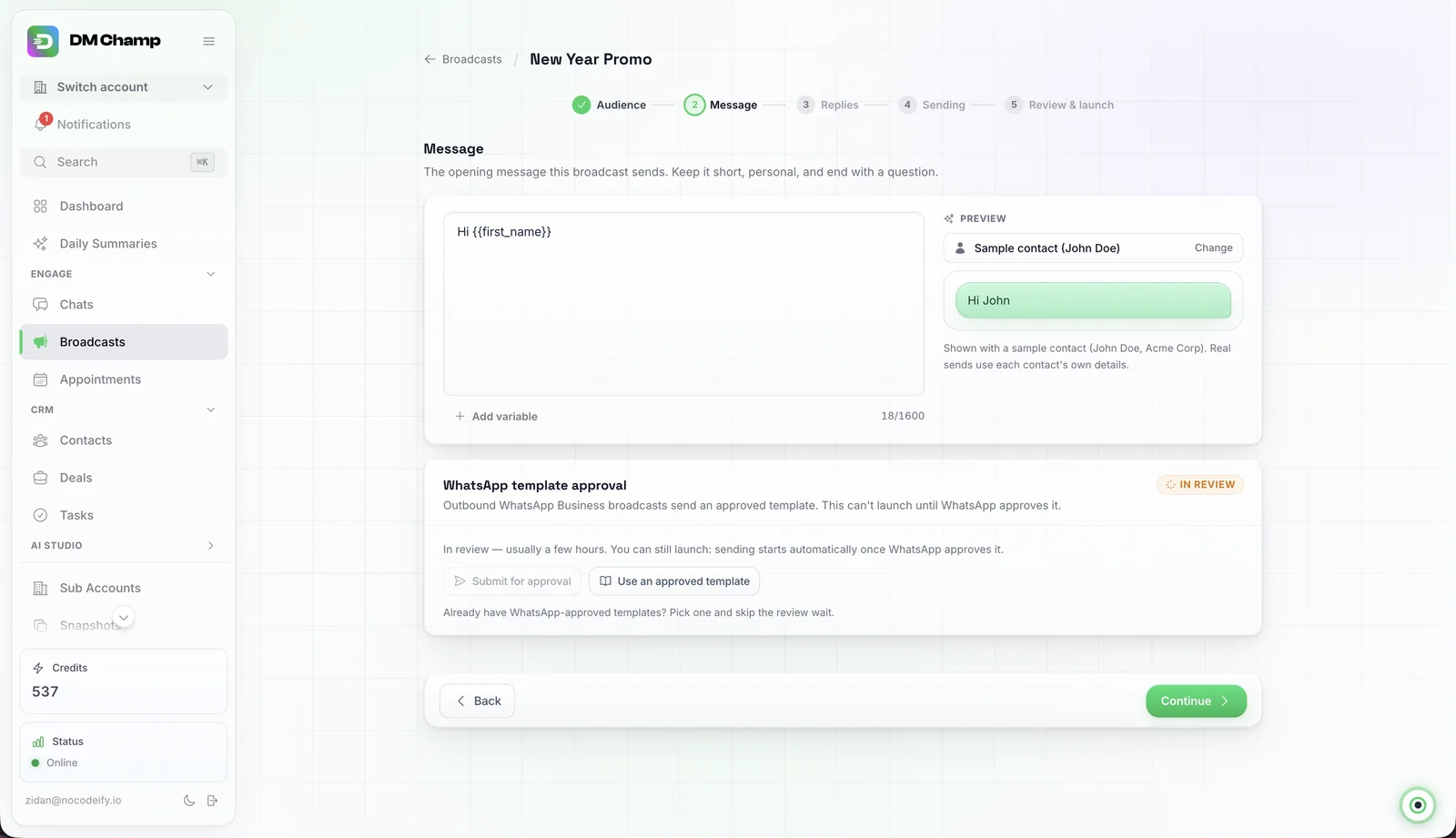This screenshot has height=838, width=1456.
Task: Collapse sidebar with hamburger menu icon
Action: tap(208, 41)
